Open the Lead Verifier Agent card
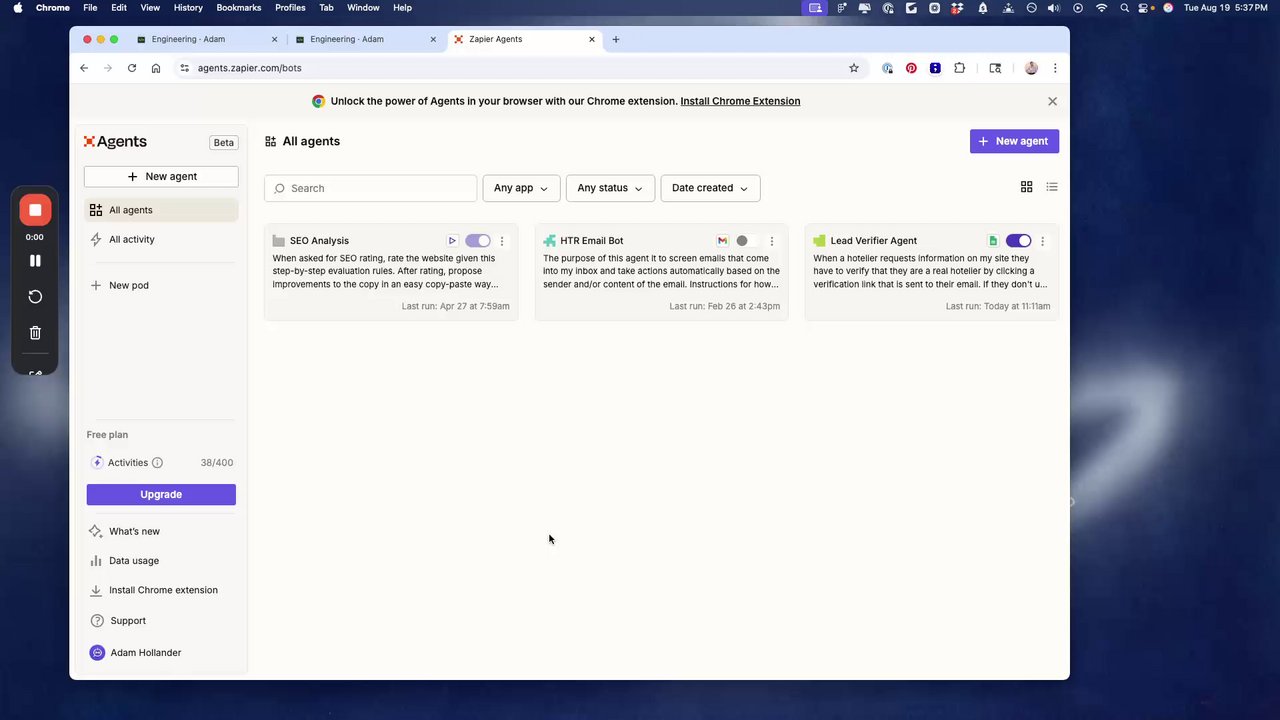The width and height of the screenshot is (1280, 720). [x=932, y=272]
